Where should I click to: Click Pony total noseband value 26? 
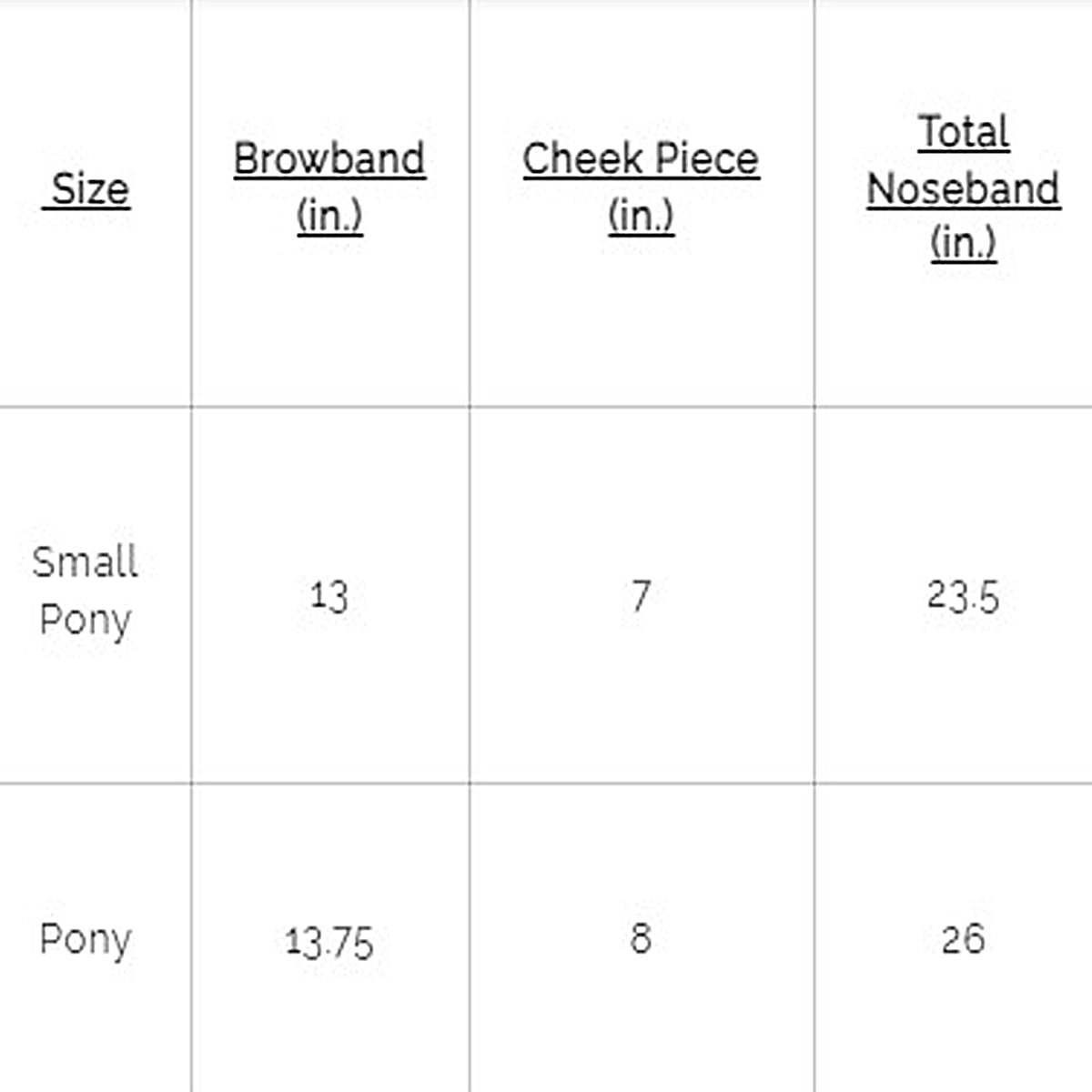(963, 939)
